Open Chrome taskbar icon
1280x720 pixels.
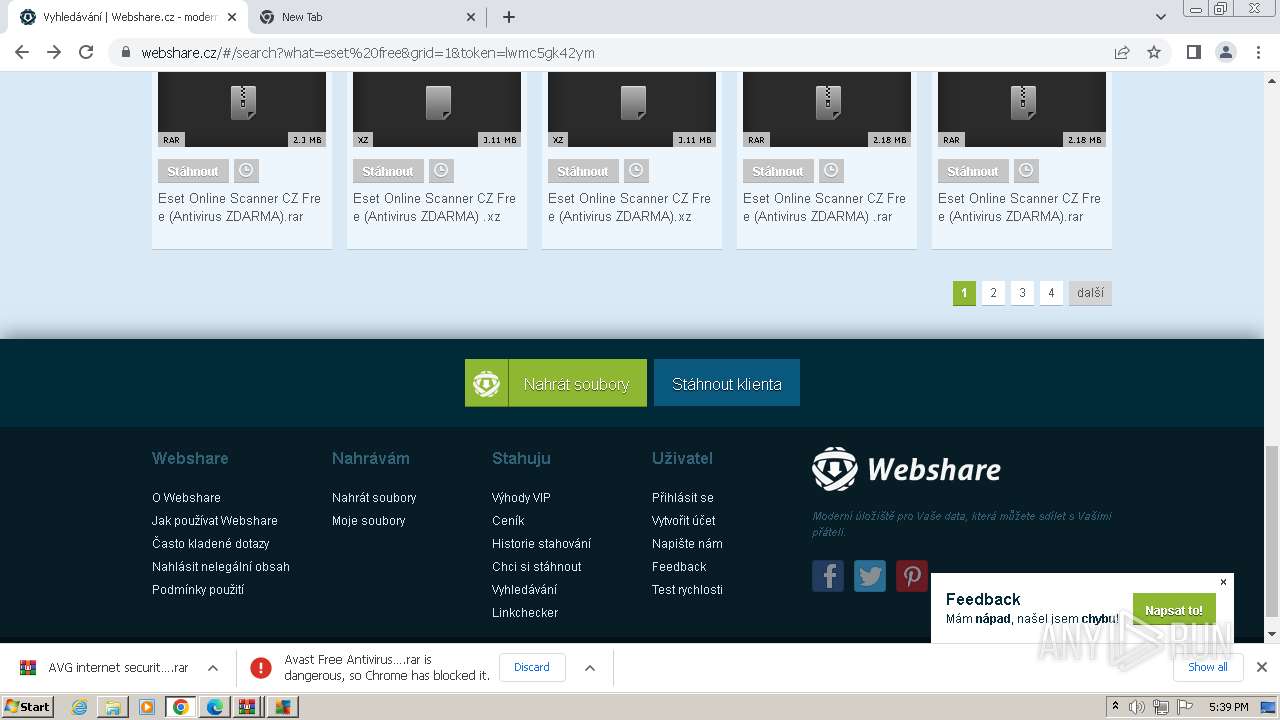(x=181, y=707)
